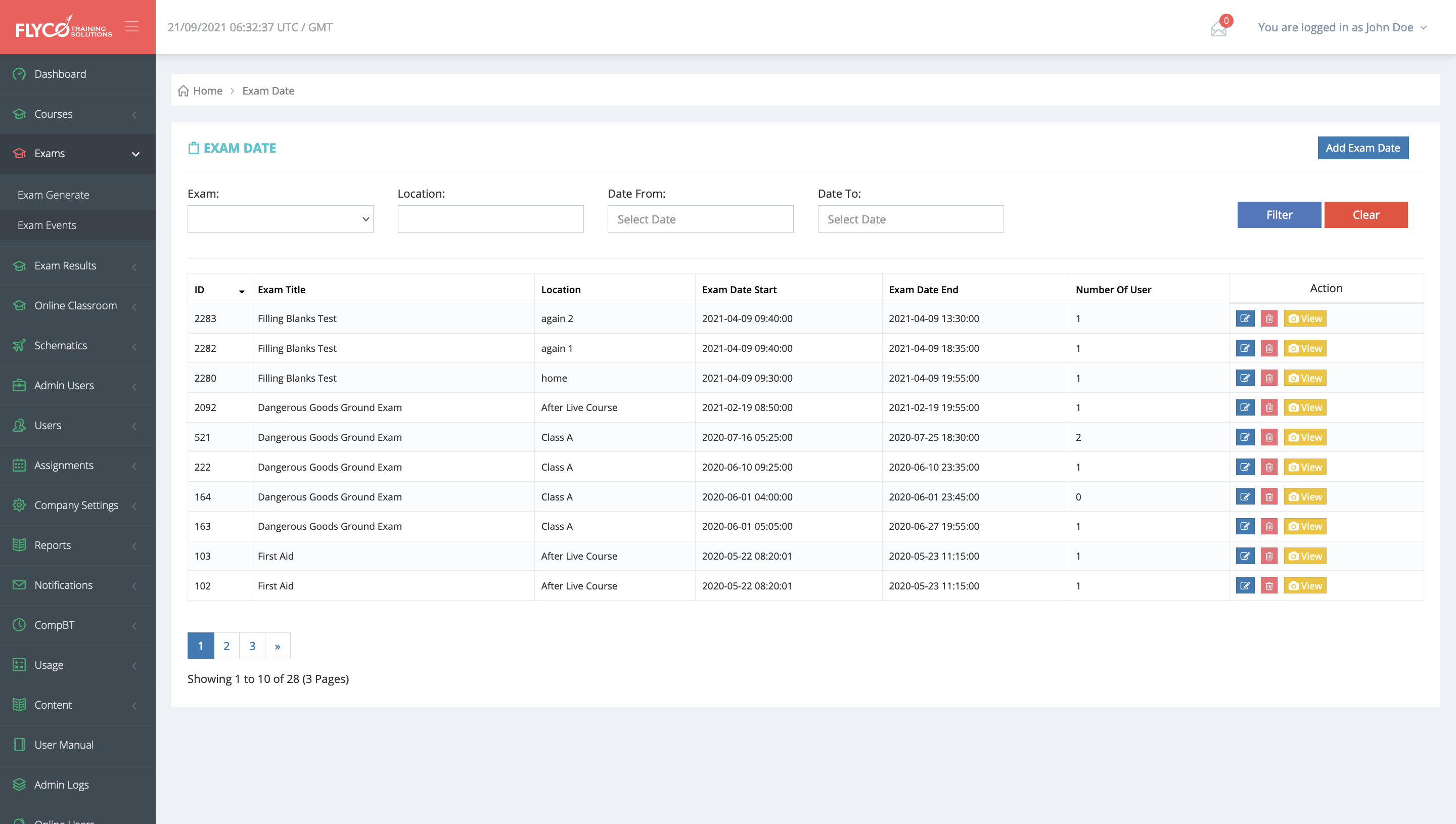Click the Home breadcrumb link
The width and height of the screenshot is (1456, 824).
point(208,90)
